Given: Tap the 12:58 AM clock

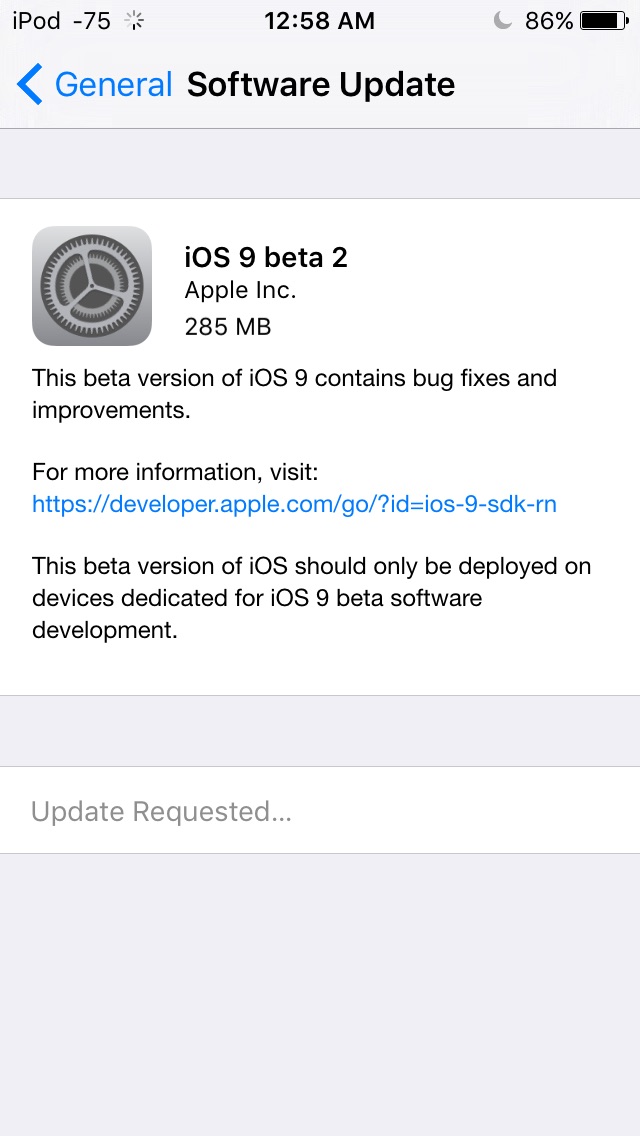Looking at the screenshot, I should pyautogui.click(x=320, y=21).
